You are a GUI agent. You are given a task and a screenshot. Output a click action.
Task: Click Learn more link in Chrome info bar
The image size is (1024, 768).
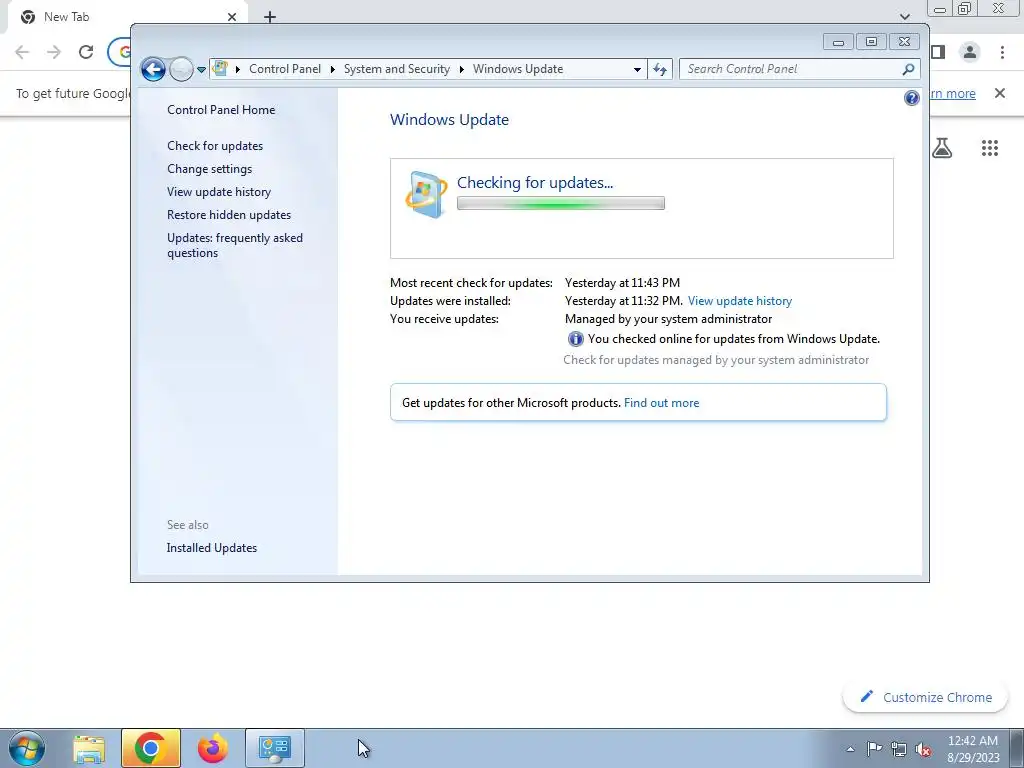click(x=952, y=93)
